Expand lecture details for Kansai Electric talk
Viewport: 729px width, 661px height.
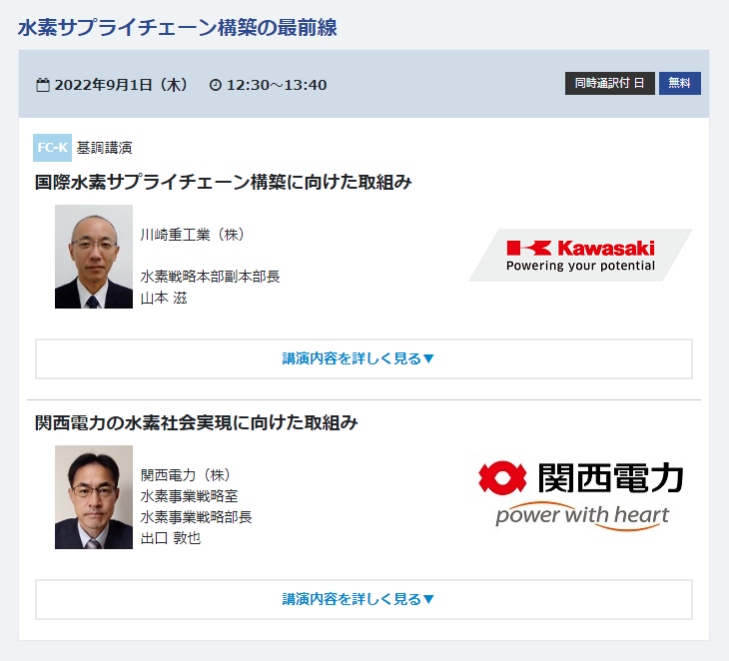click(364, 599)
